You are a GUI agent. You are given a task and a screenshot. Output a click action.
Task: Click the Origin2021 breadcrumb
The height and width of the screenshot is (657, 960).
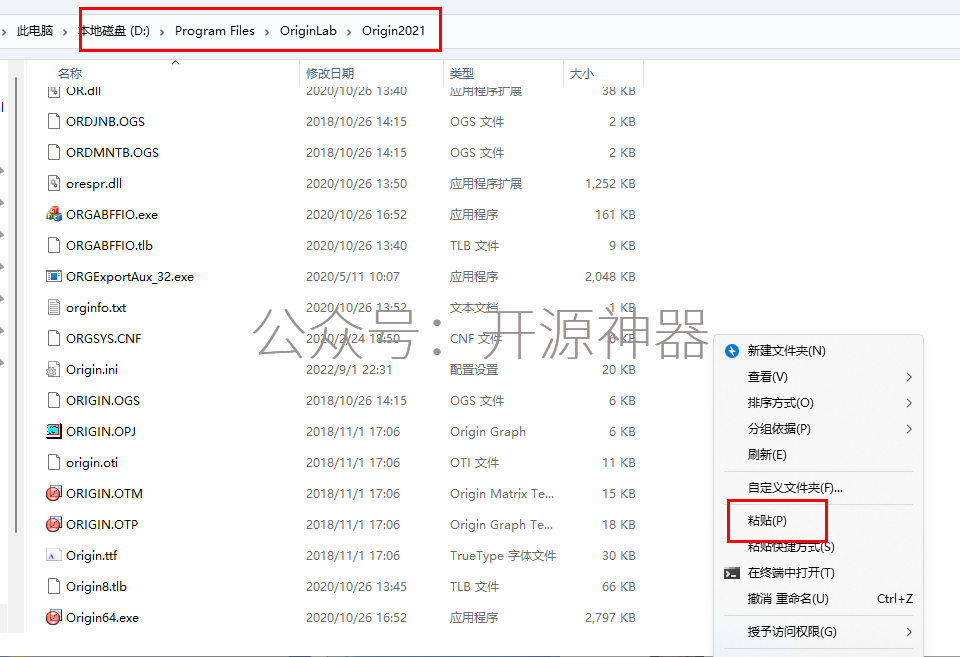click(x=393, y=31)
